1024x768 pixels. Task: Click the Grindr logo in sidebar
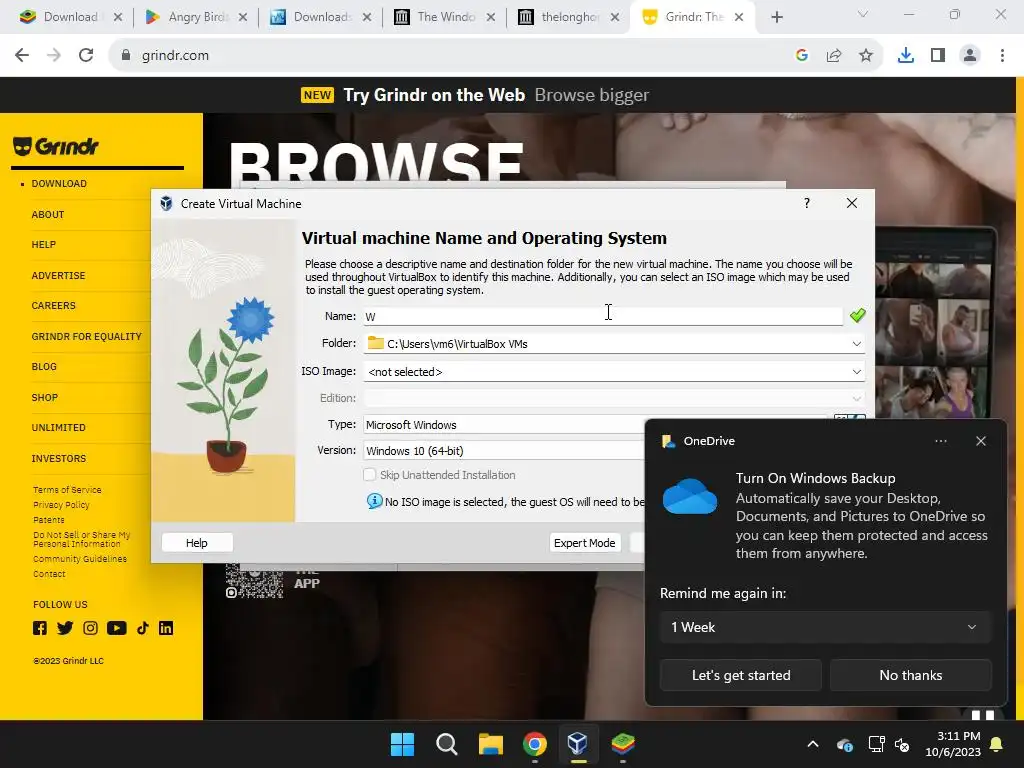click(56, 146)
